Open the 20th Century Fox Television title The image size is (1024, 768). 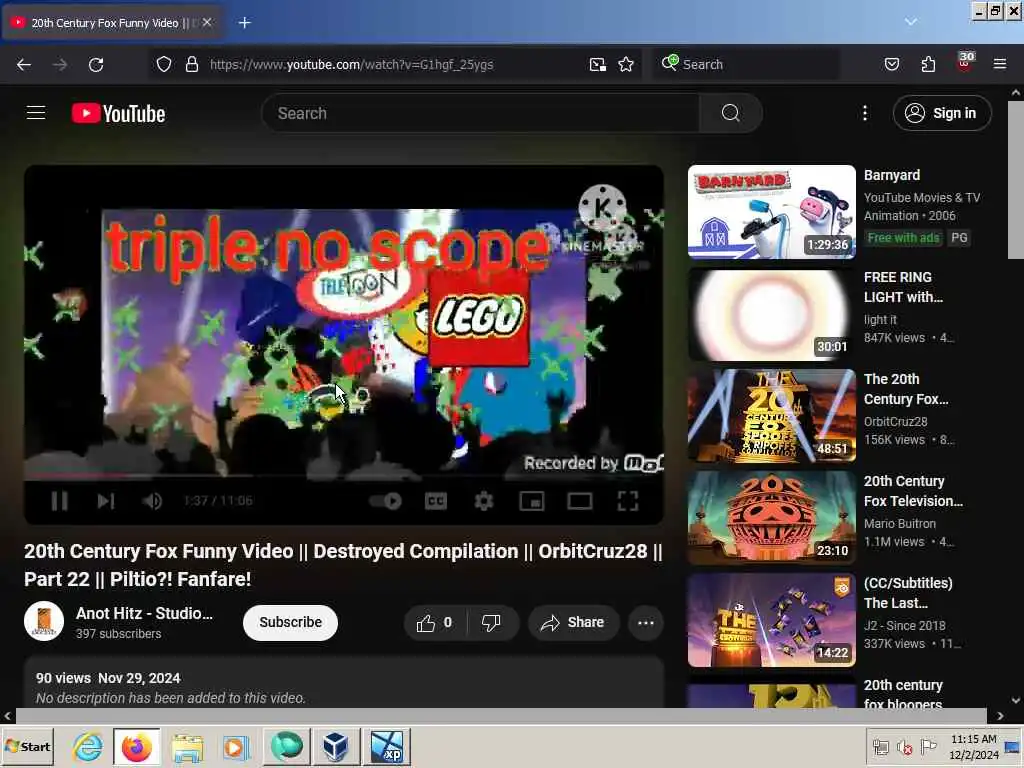tap(913, 491)
